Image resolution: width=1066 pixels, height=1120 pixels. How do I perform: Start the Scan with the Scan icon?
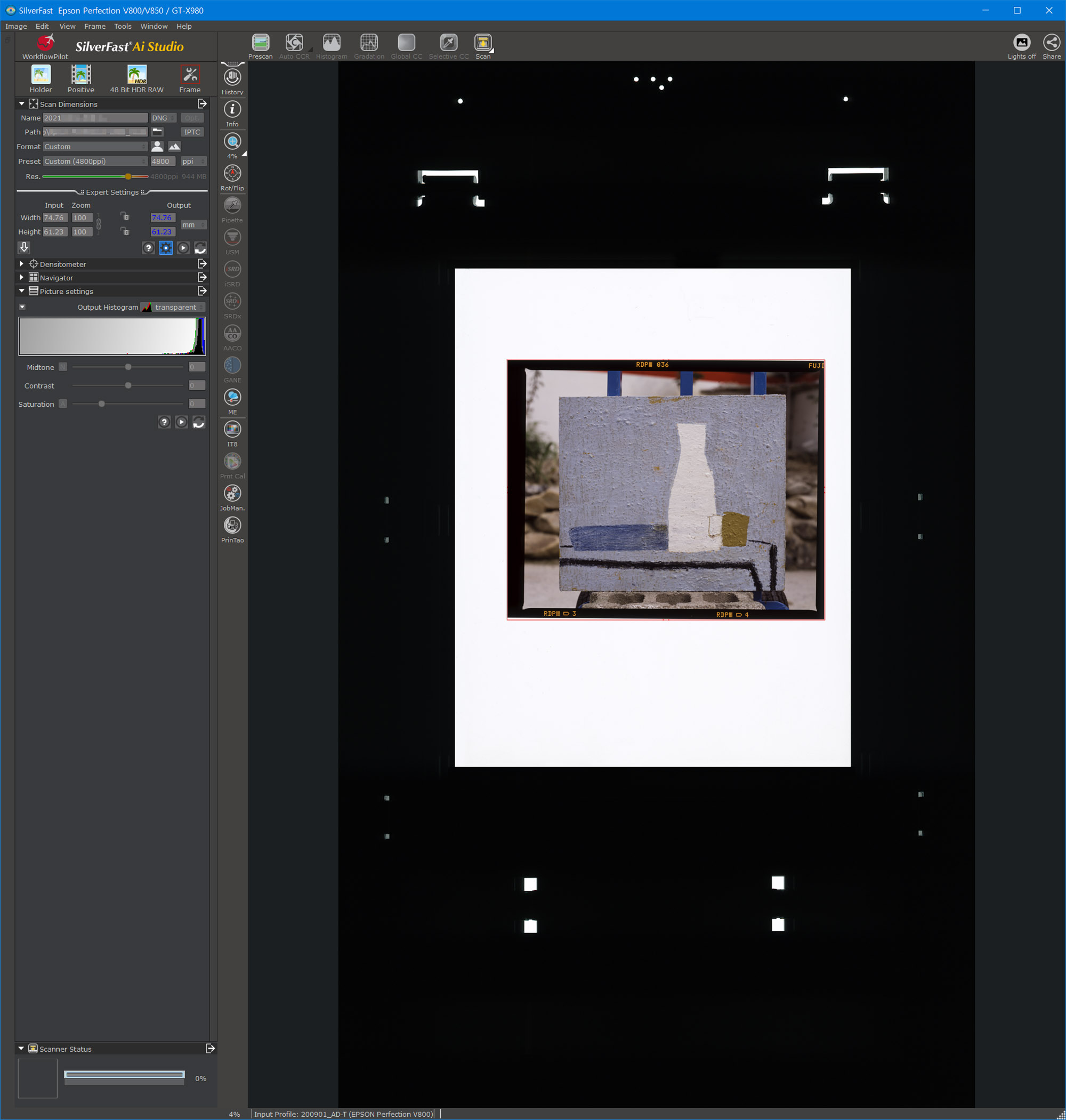pos(483,46)
